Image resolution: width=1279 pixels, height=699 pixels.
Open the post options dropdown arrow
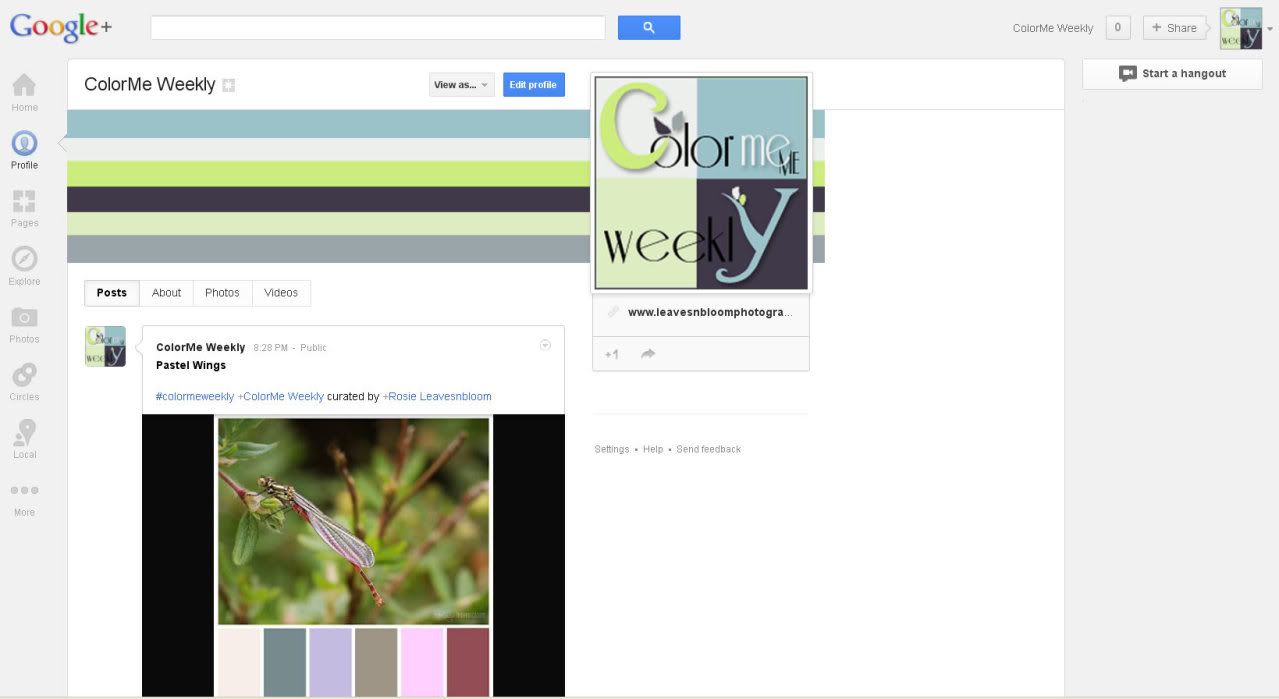pyautogui.click(x=545, y=345)
